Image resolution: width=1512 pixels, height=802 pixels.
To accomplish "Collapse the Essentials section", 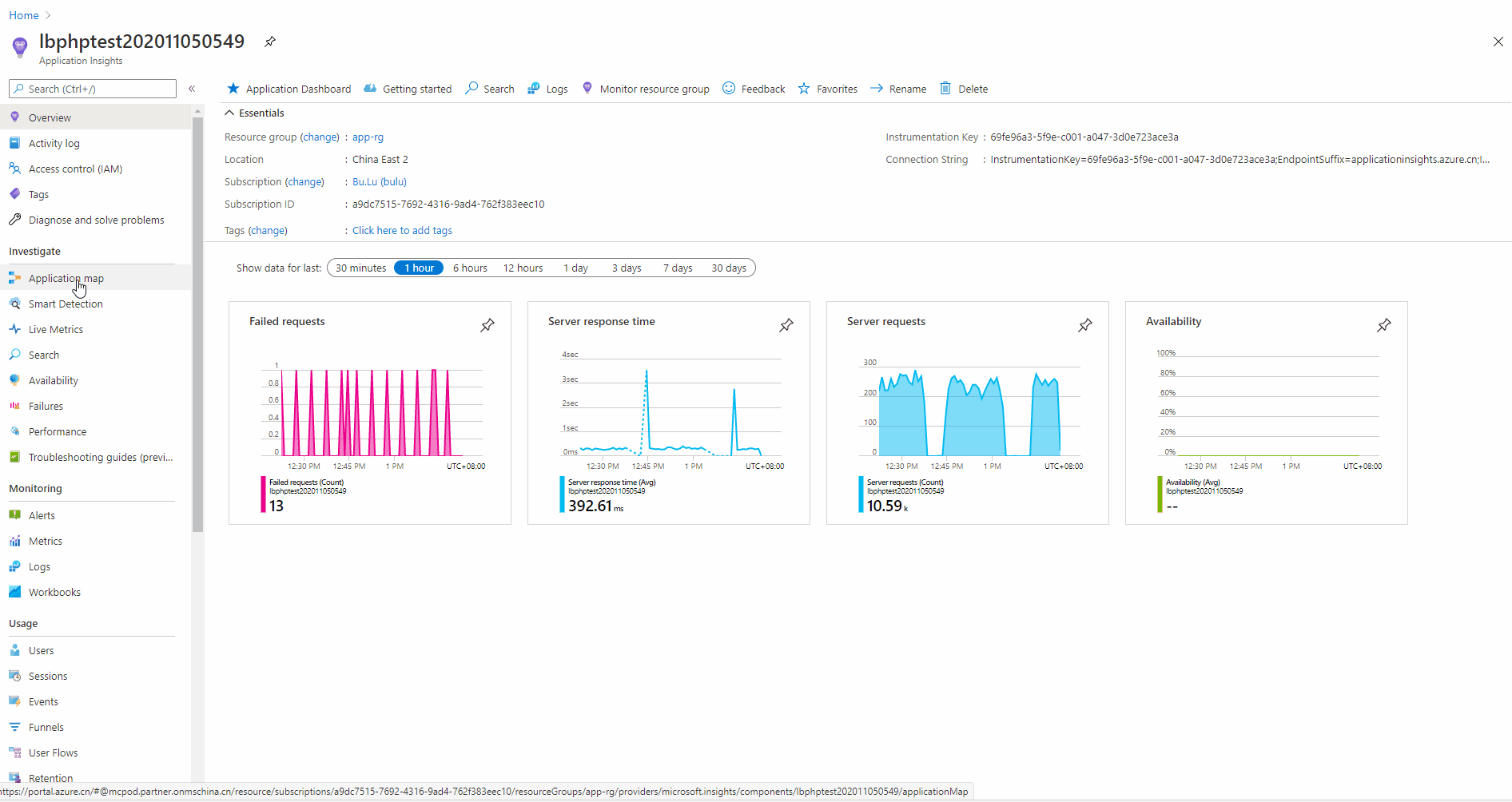I will click(229, 113).
